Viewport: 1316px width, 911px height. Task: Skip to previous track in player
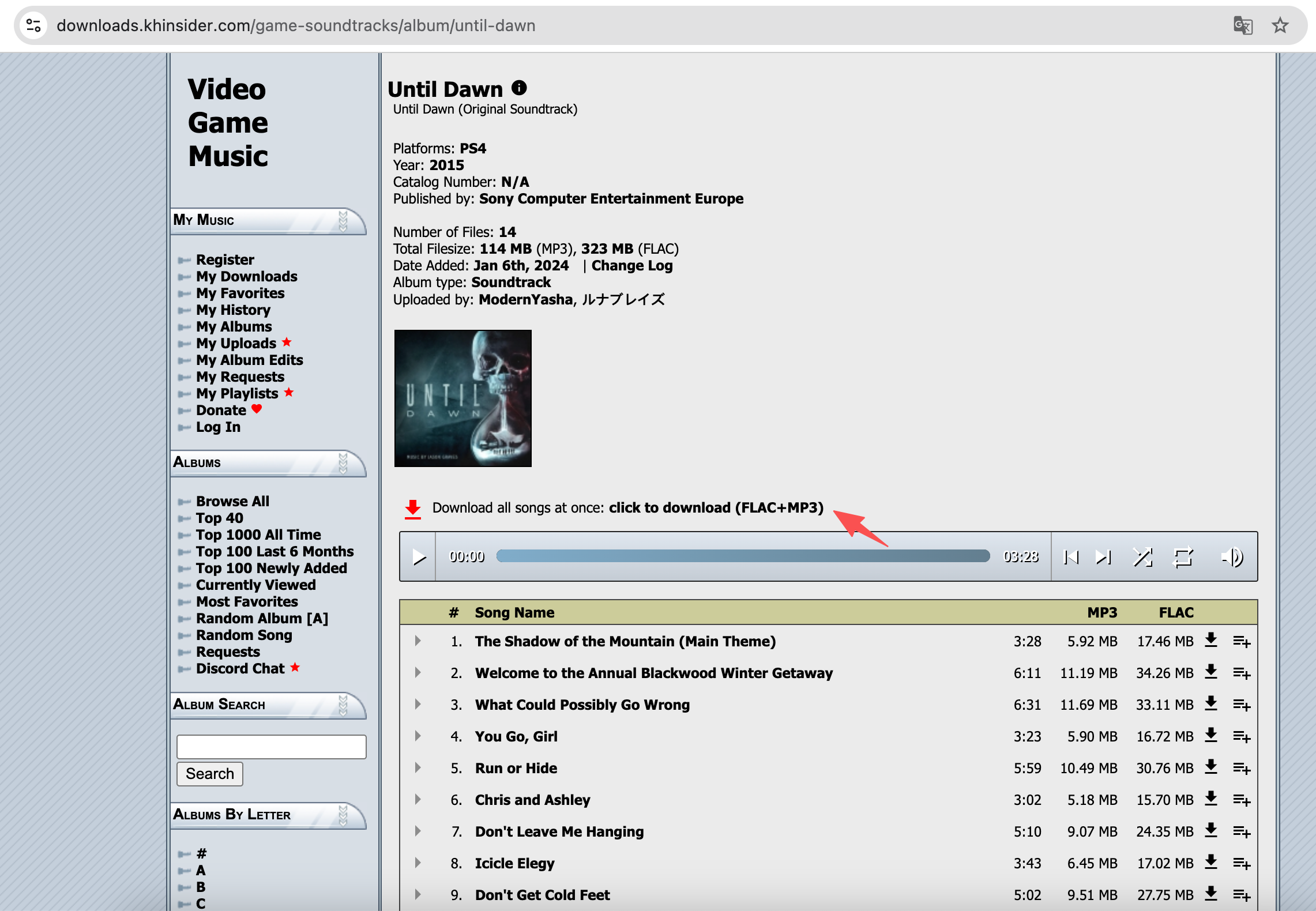(1071, 557)
